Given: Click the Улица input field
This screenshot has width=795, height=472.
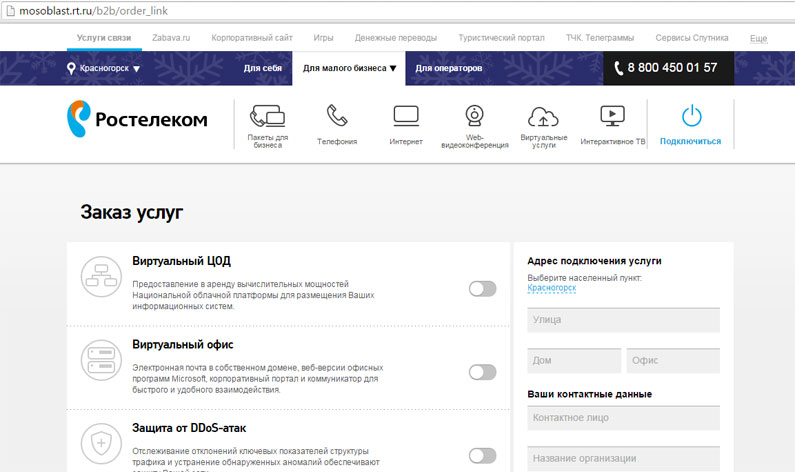Looking at the screenshot, I should pyautogui.click(x=623, y=320).
